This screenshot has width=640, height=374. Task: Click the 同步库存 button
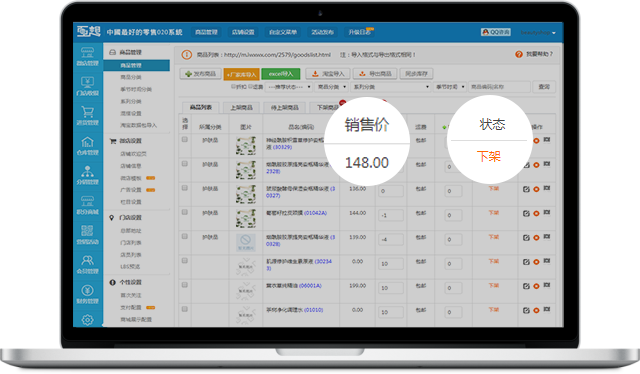pos(416,74)
